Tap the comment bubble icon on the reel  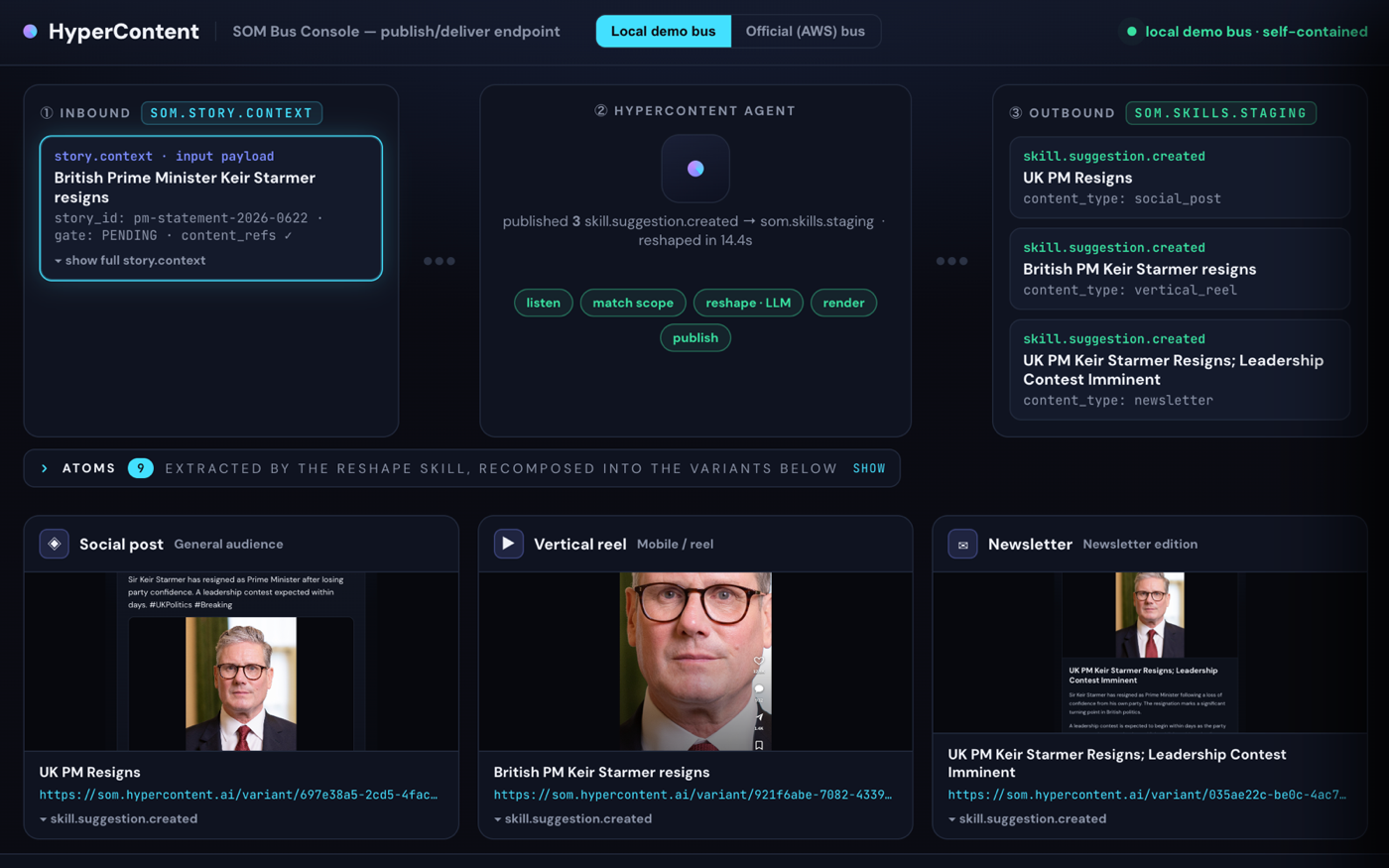point(759,688)
